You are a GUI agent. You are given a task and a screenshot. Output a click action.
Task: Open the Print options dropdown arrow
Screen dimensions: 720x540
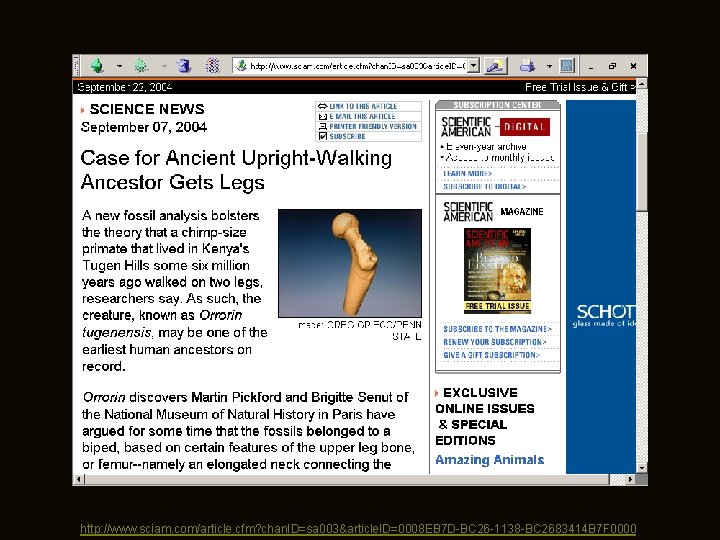pos(549,67)
